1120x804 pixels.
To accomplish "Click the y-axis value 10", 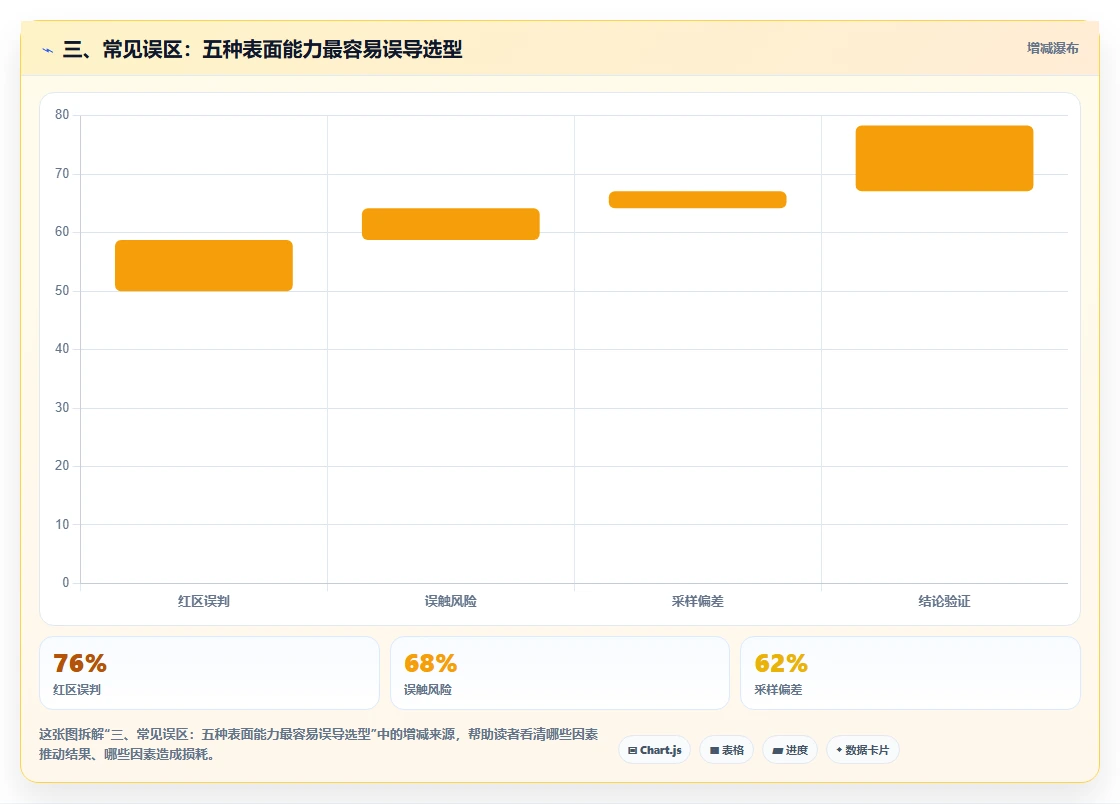I will [x=62, y=525].
